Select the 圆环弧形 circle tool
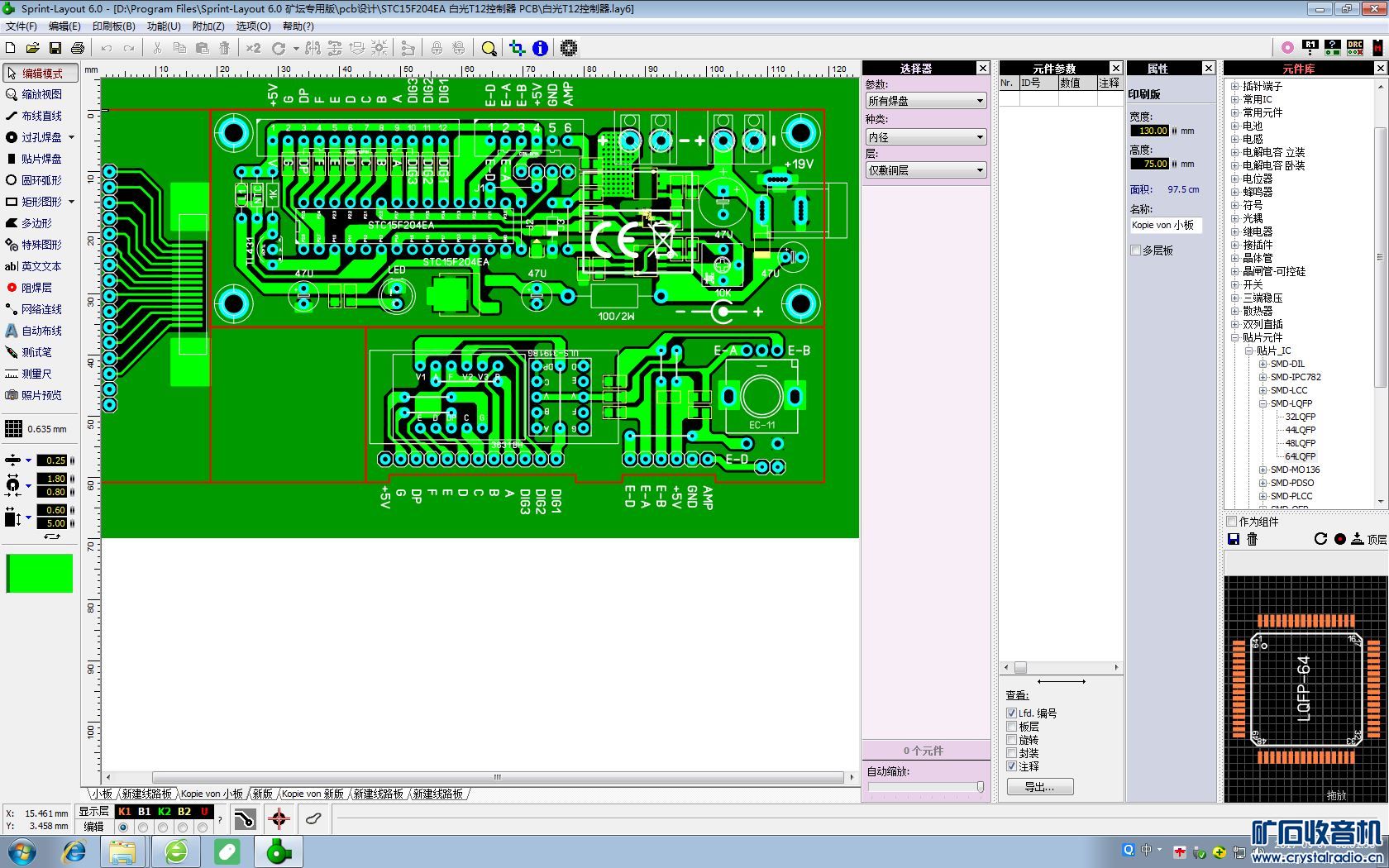This screenshot has height=868, width=1389. [41, 180]
